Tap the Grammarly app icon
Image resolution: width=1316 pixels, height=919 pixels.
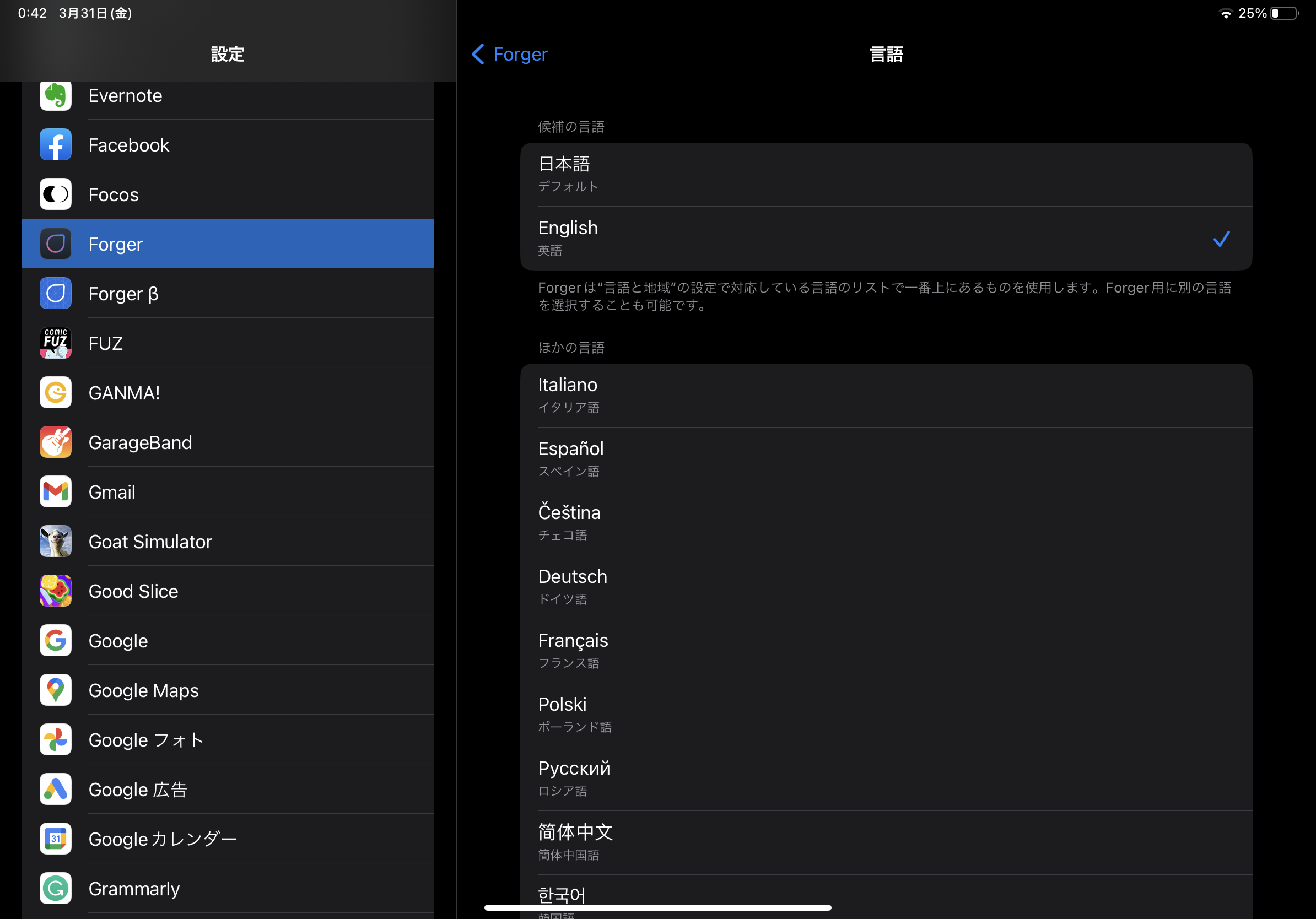click(x=56, y=888)
